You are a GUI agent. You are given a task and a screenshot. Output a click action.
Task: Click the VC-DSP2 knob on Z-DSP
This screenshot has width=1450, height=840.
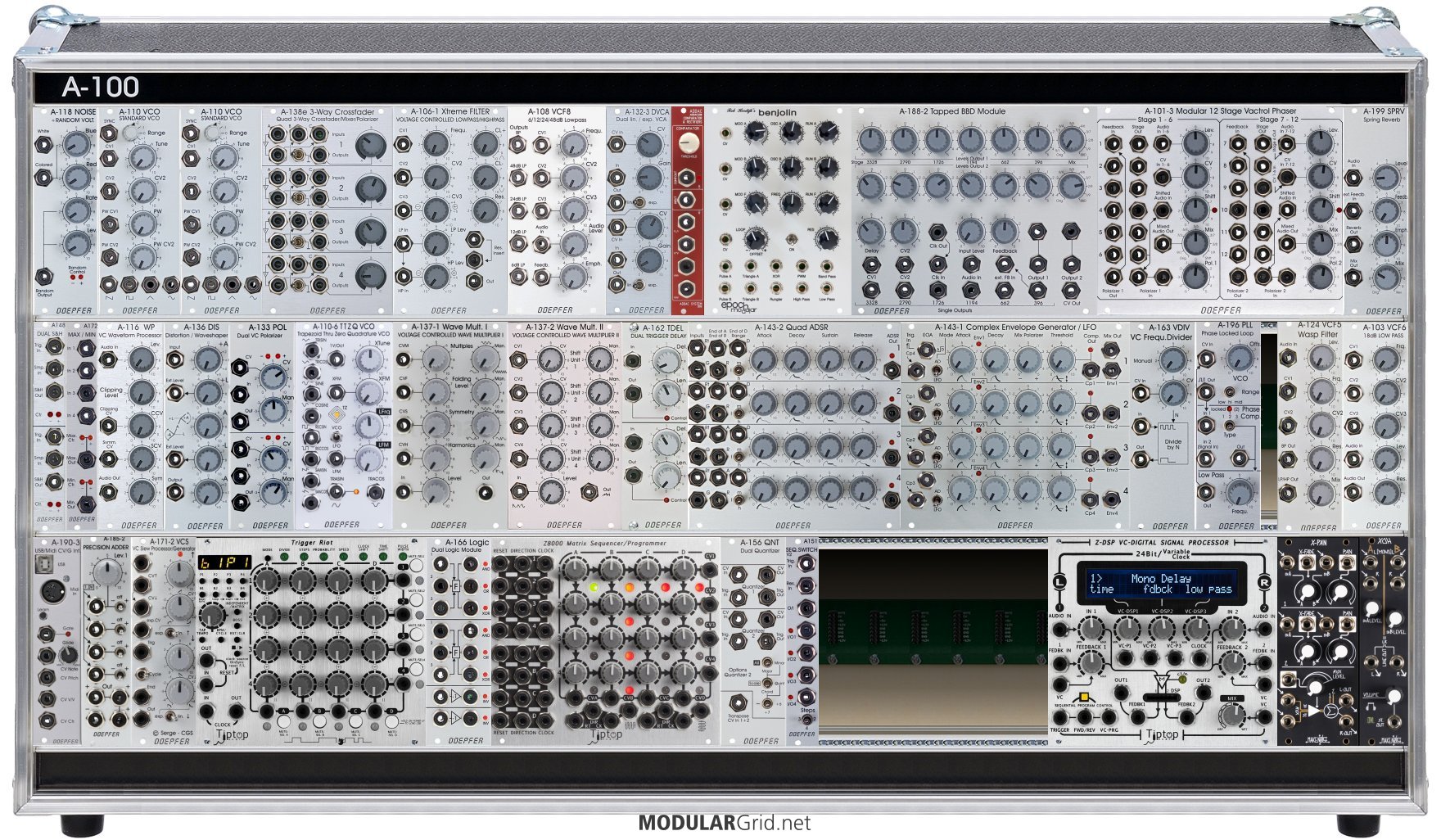(1162, 628)
